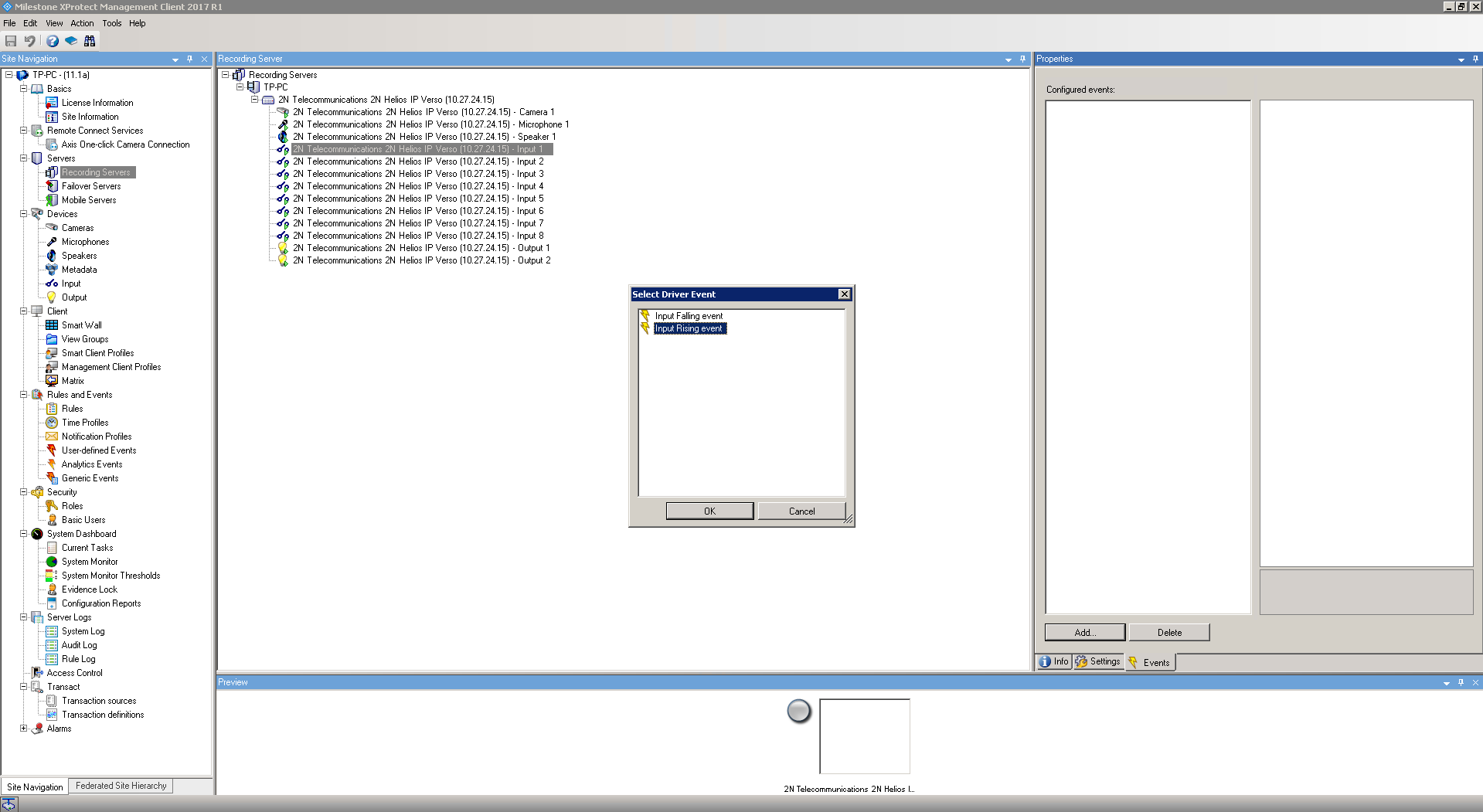Open the Recording Server panel dropdown arrow

coord(1008,59)
